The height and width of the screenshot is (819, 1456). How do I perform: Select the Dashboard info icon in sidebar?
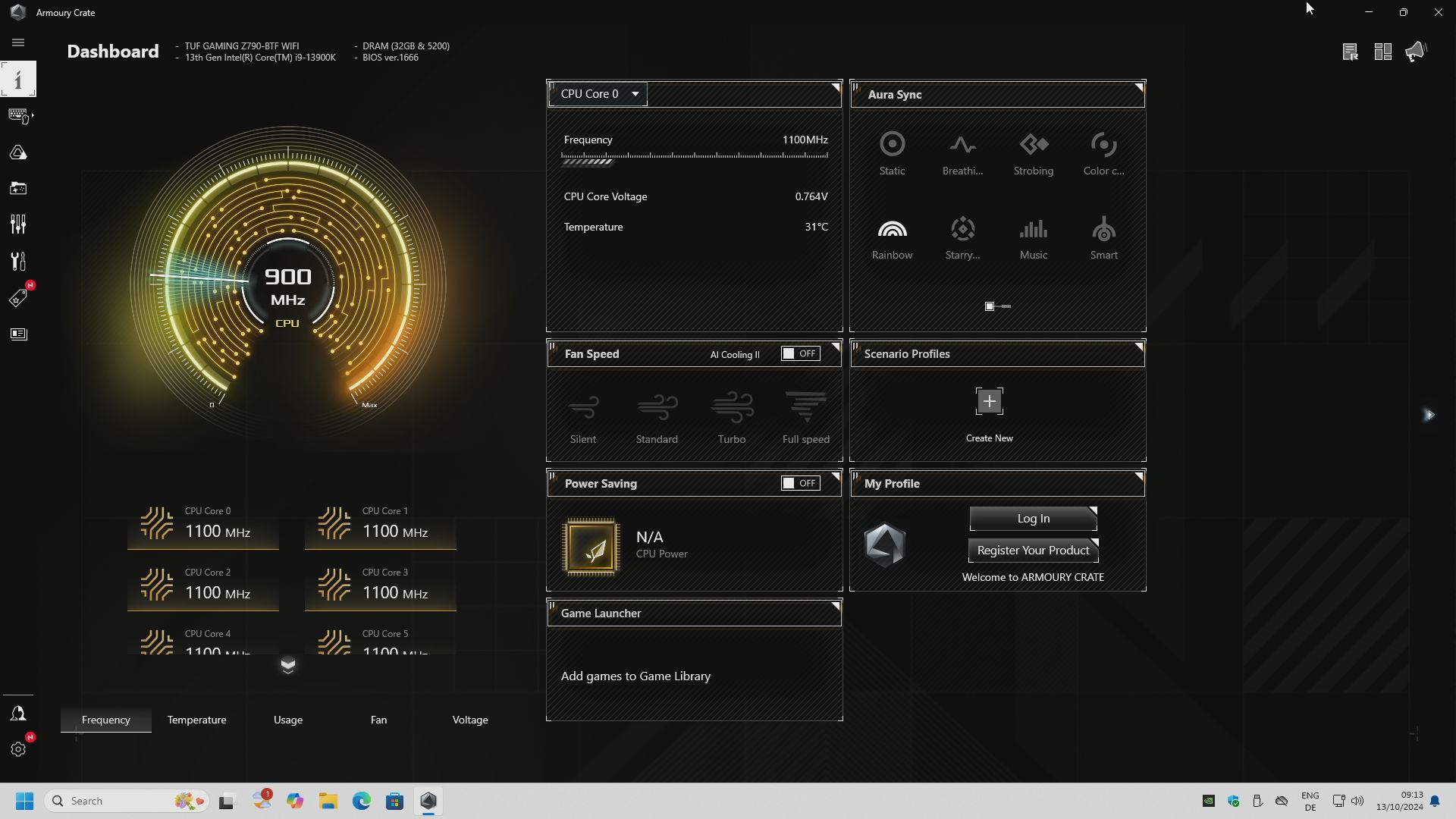[x=18, y=79]
